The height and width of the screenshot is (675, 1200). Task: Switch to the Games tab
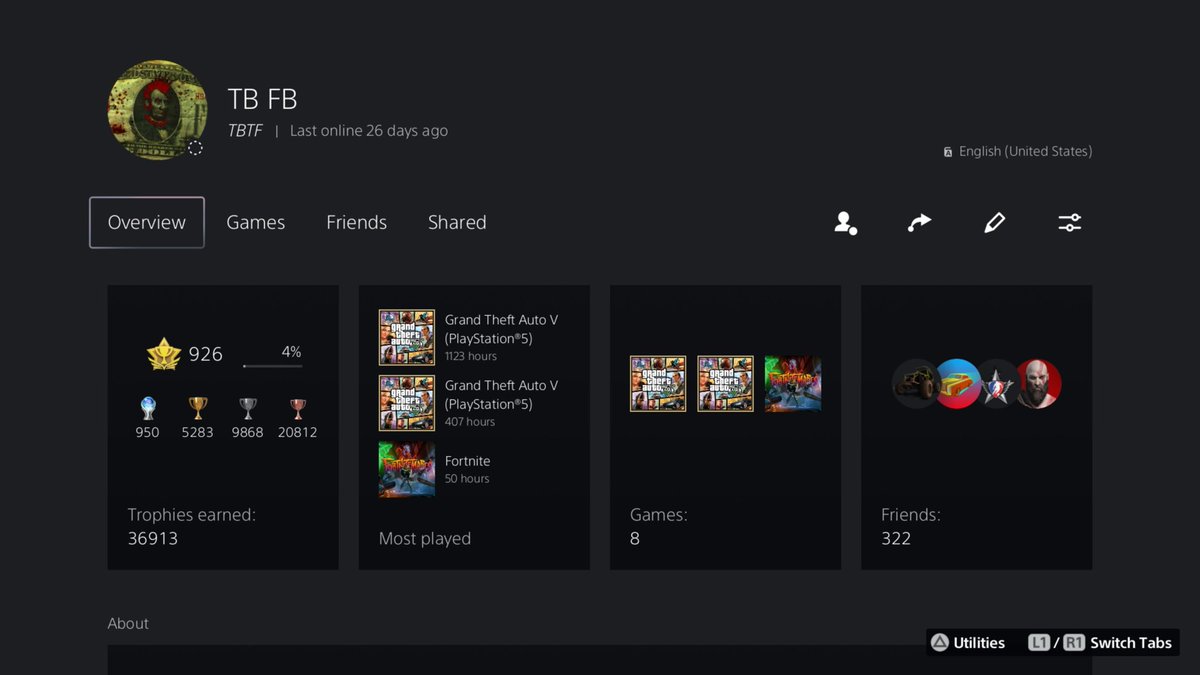point(255,222)
